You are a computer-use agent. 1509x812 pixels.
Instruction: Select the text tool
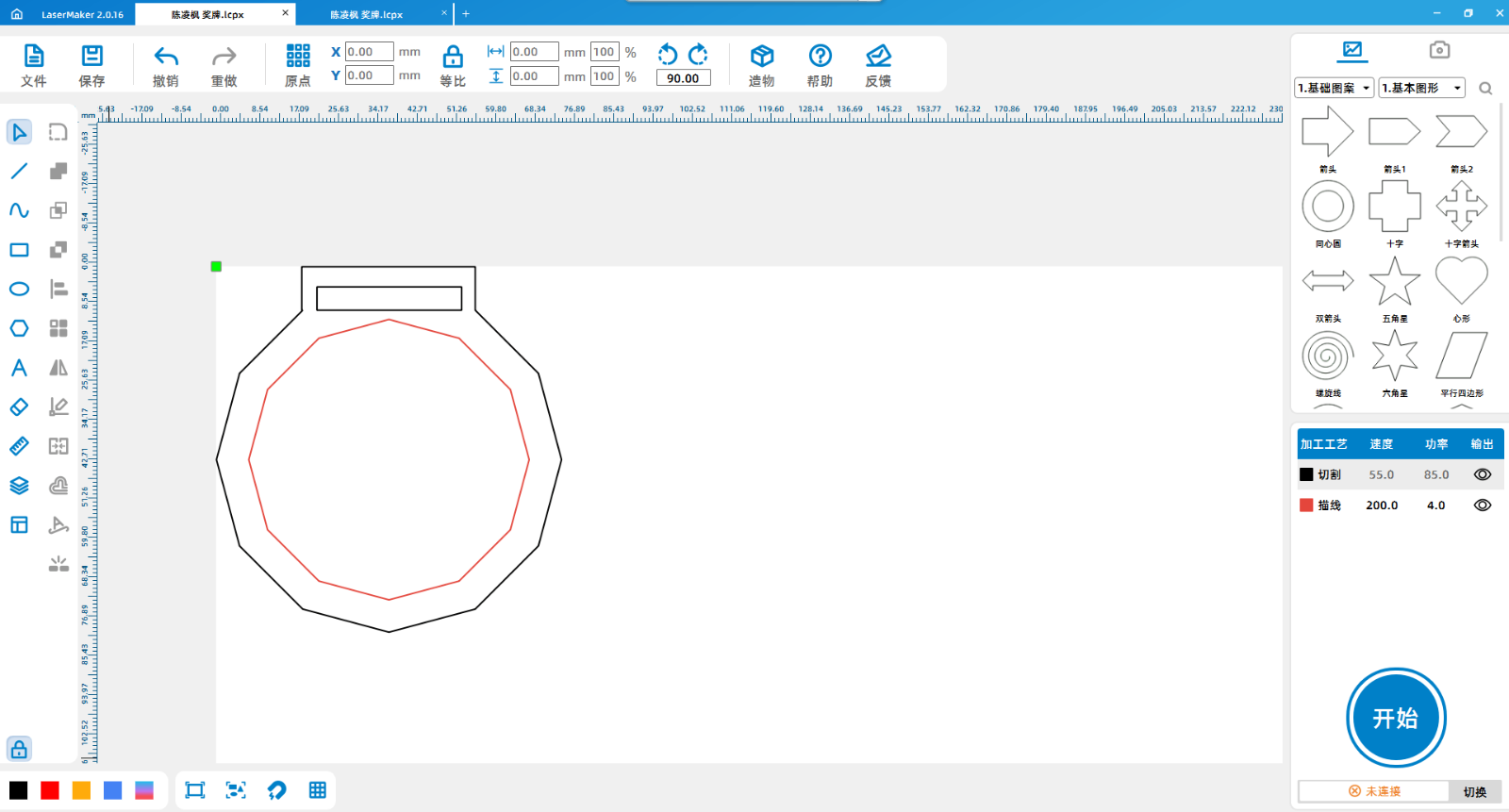point(19,368)
